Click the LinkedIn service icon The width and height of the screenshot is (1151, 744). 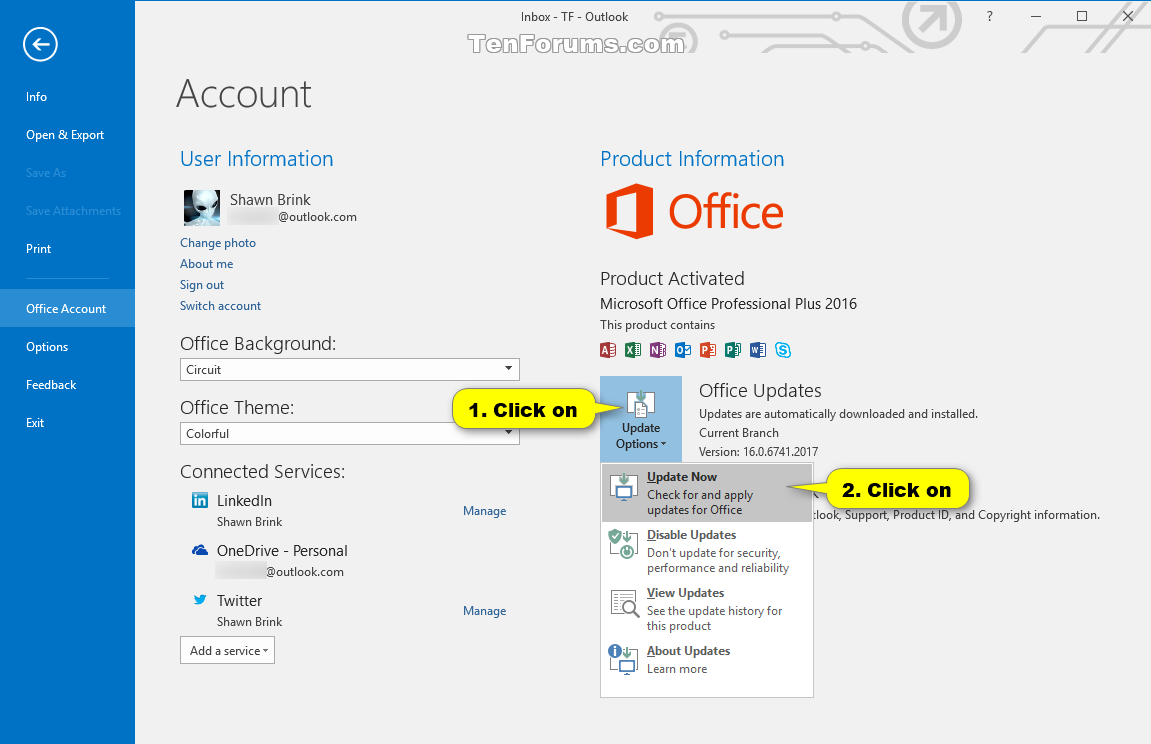click(x=200, y=500)
